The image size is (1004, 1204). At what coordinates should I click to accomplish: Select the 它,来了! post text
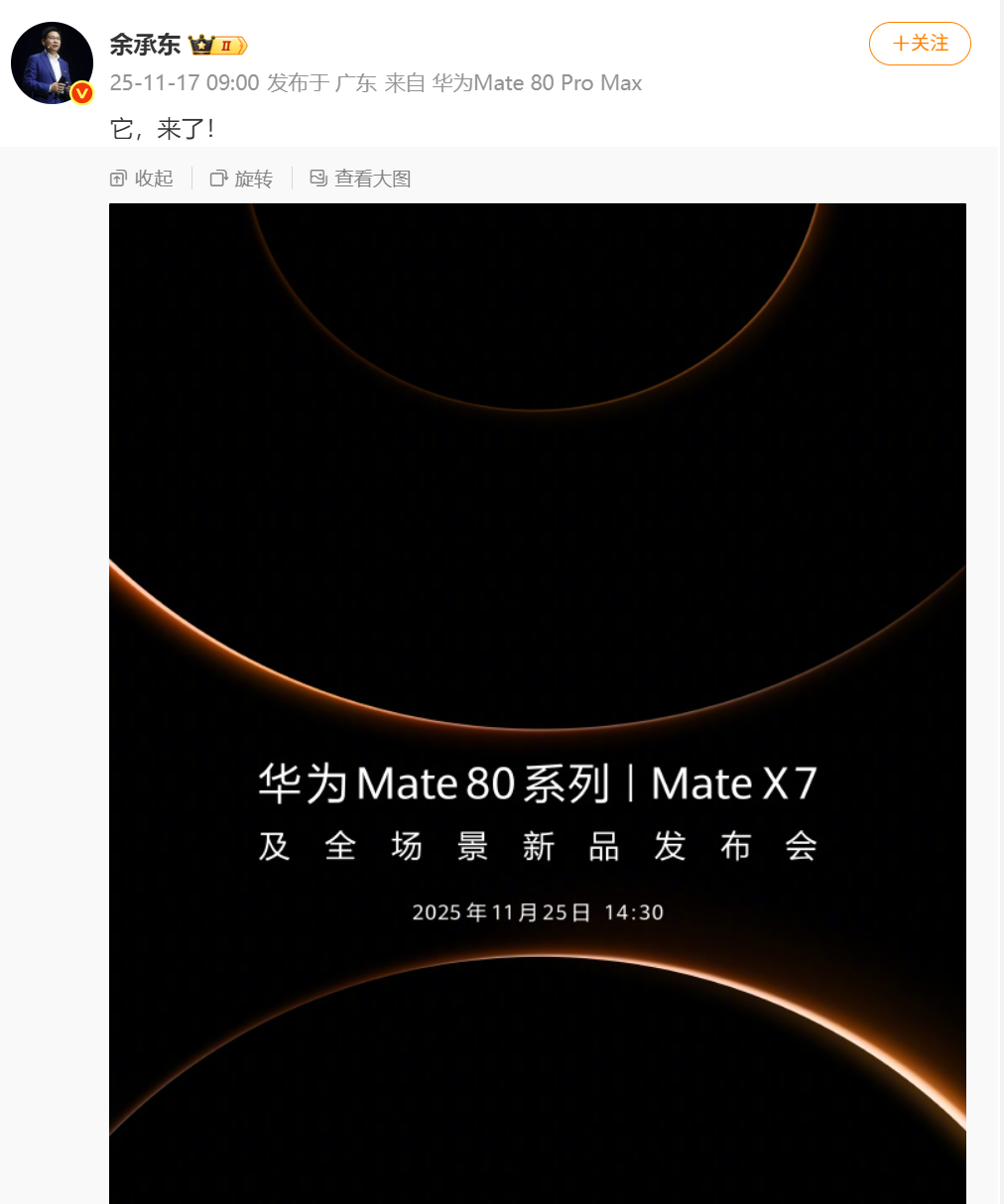click(163, 128)
